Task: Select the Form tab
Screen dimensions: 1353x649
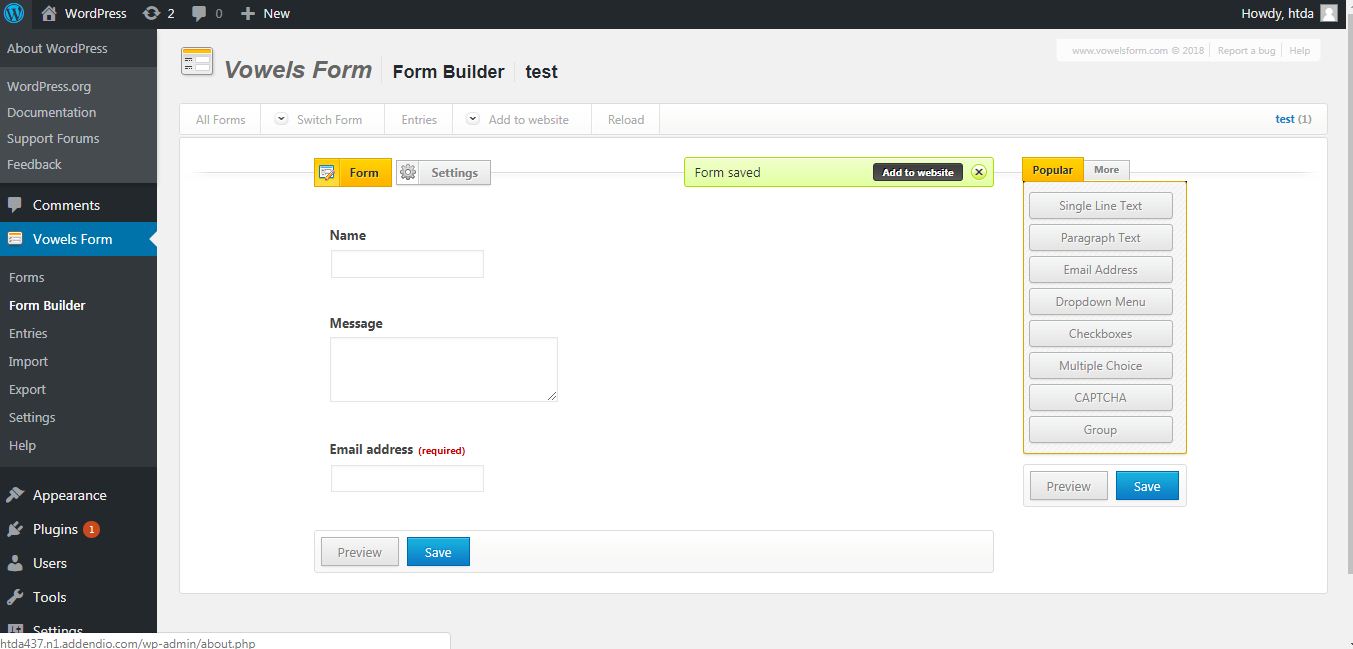Action: pos(353,172)
